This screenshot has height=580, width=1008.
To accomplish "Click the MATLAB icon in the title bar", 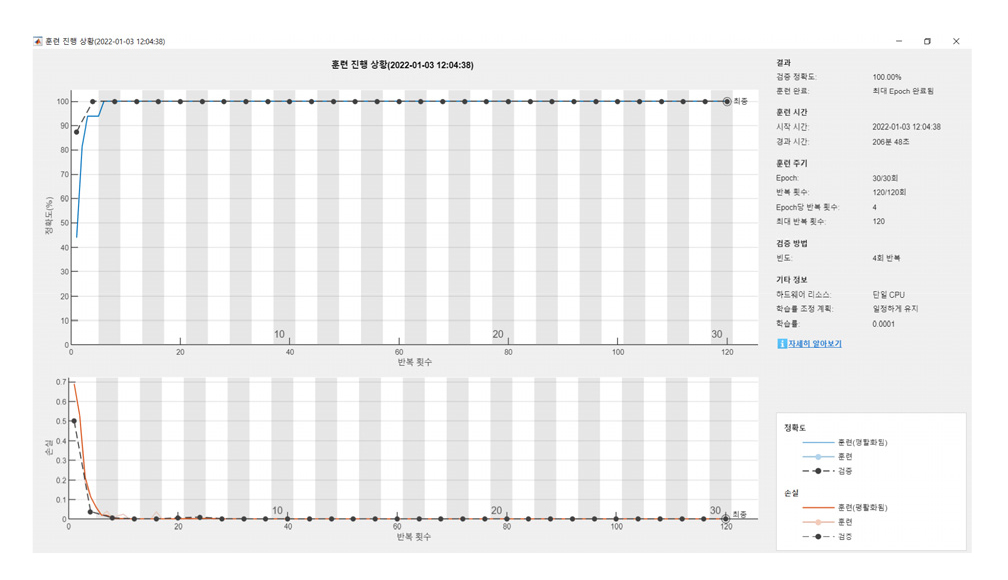I will tap(38, 42).
